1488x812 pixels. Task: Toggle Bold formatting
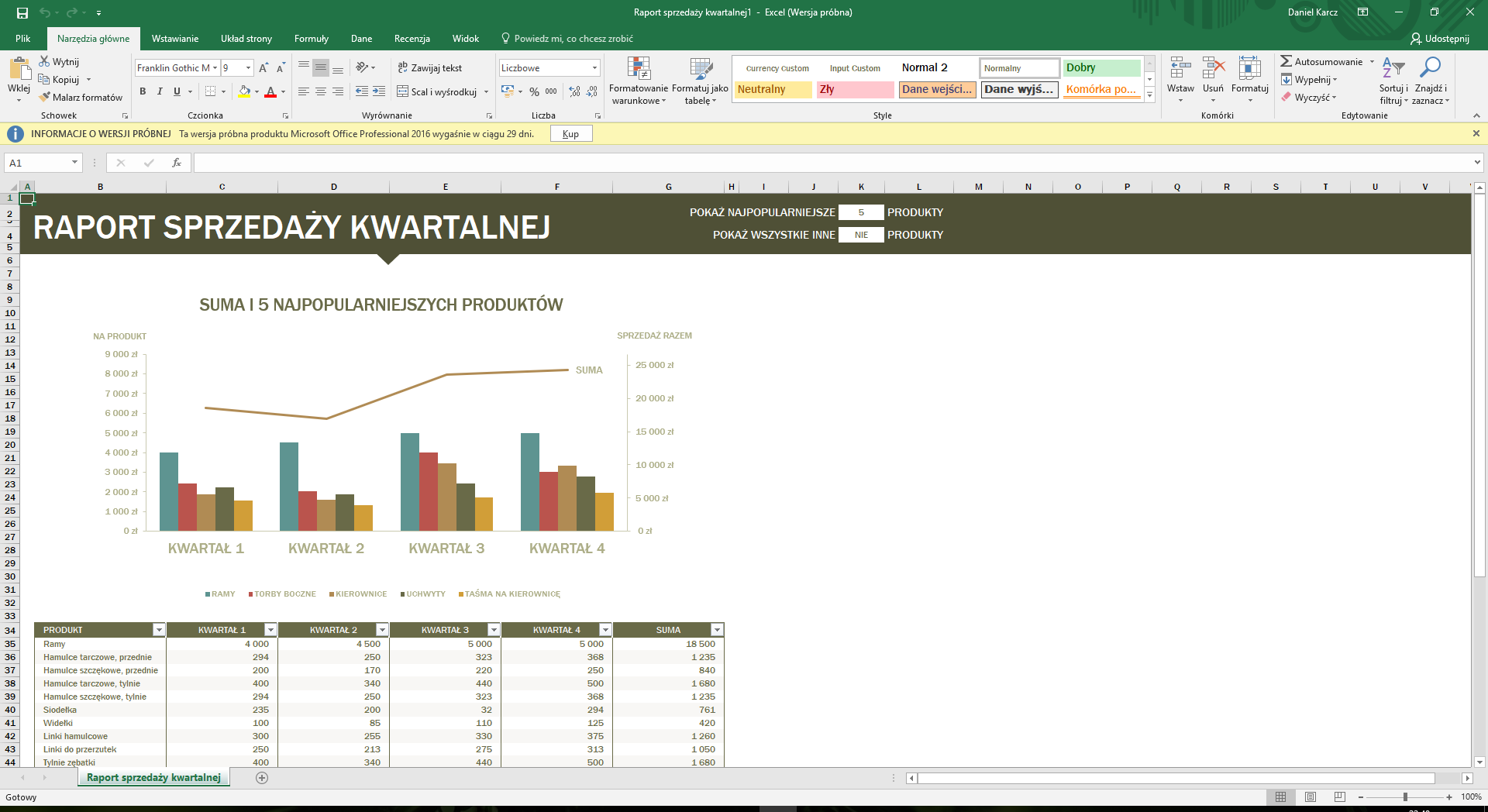click(x=143, y=91)
